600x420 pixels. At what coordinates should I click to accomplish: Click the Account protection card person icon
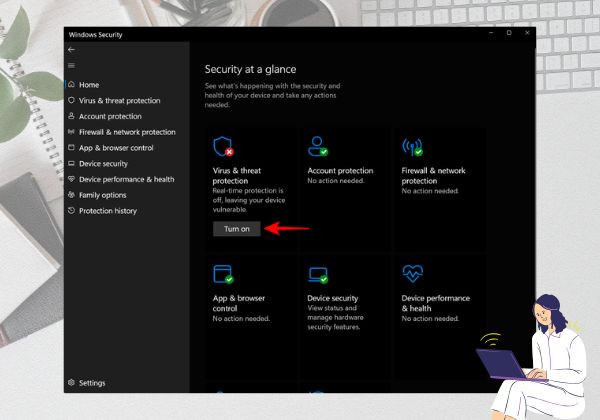click(318, 147)
